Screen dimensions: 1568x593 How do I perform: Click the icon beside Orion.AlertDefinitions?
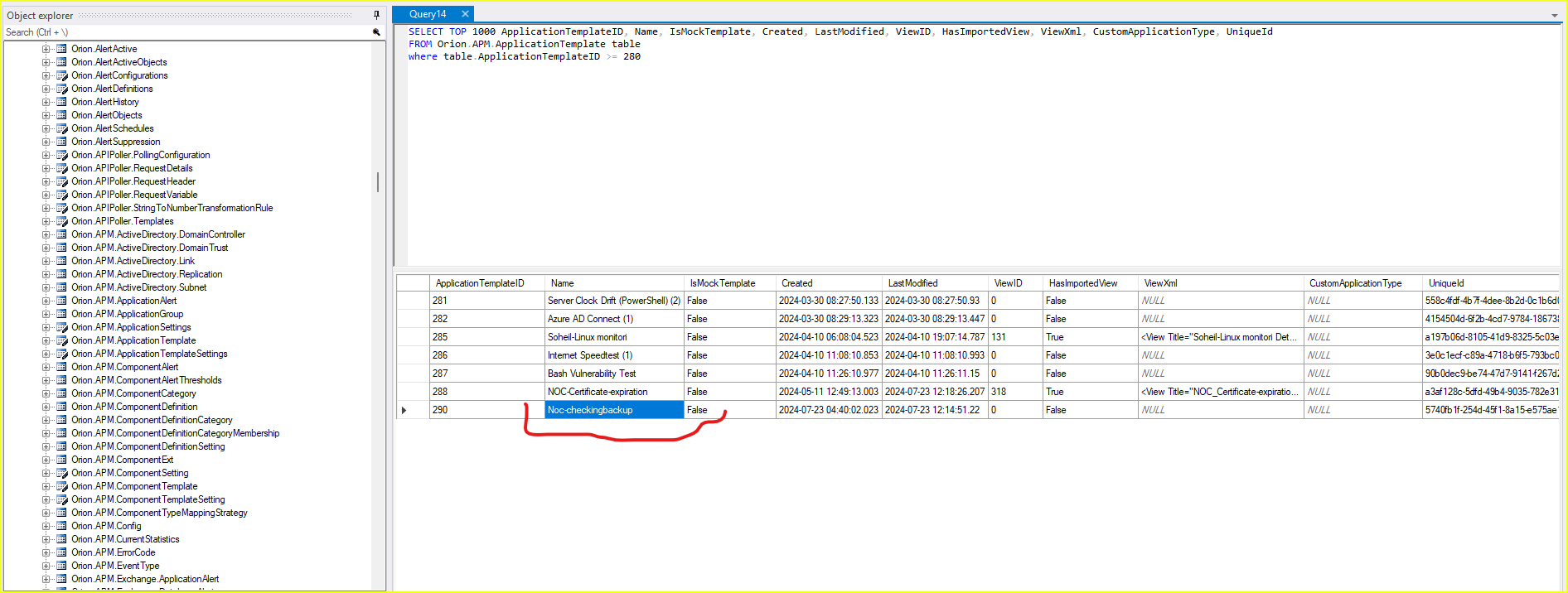pyautogui.click(x=61, y=89)
